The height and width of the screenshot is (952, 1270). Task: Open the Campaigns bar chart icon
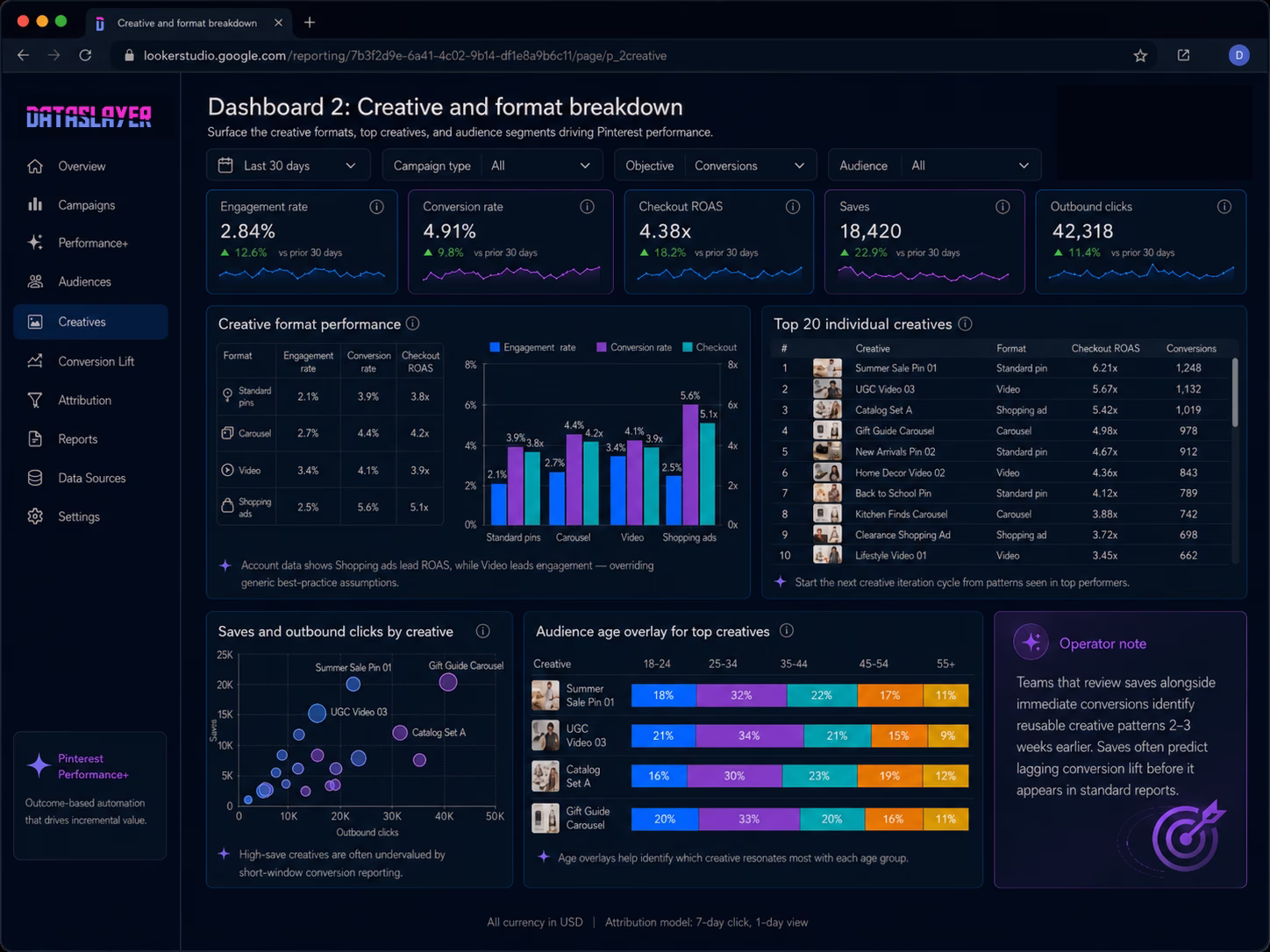pos(35,204)
